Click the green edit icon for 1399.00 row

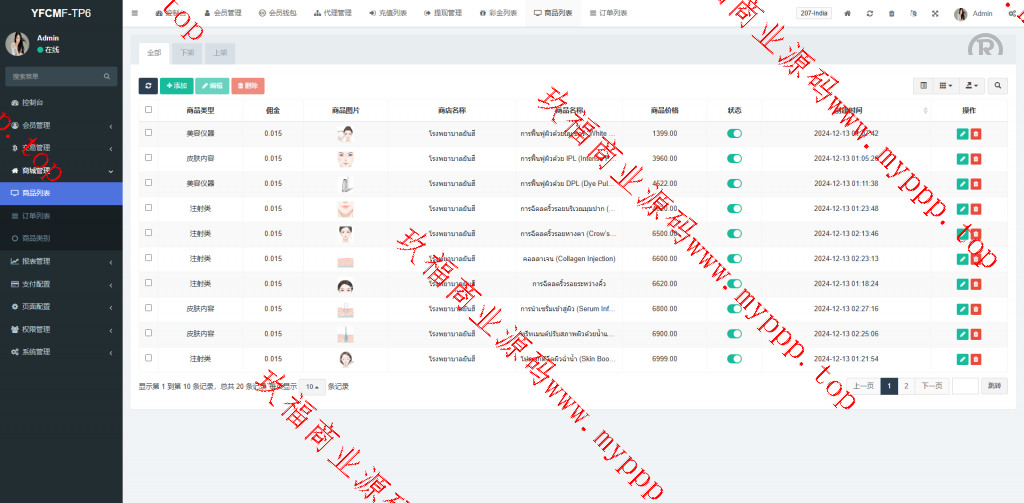point(962,133)
